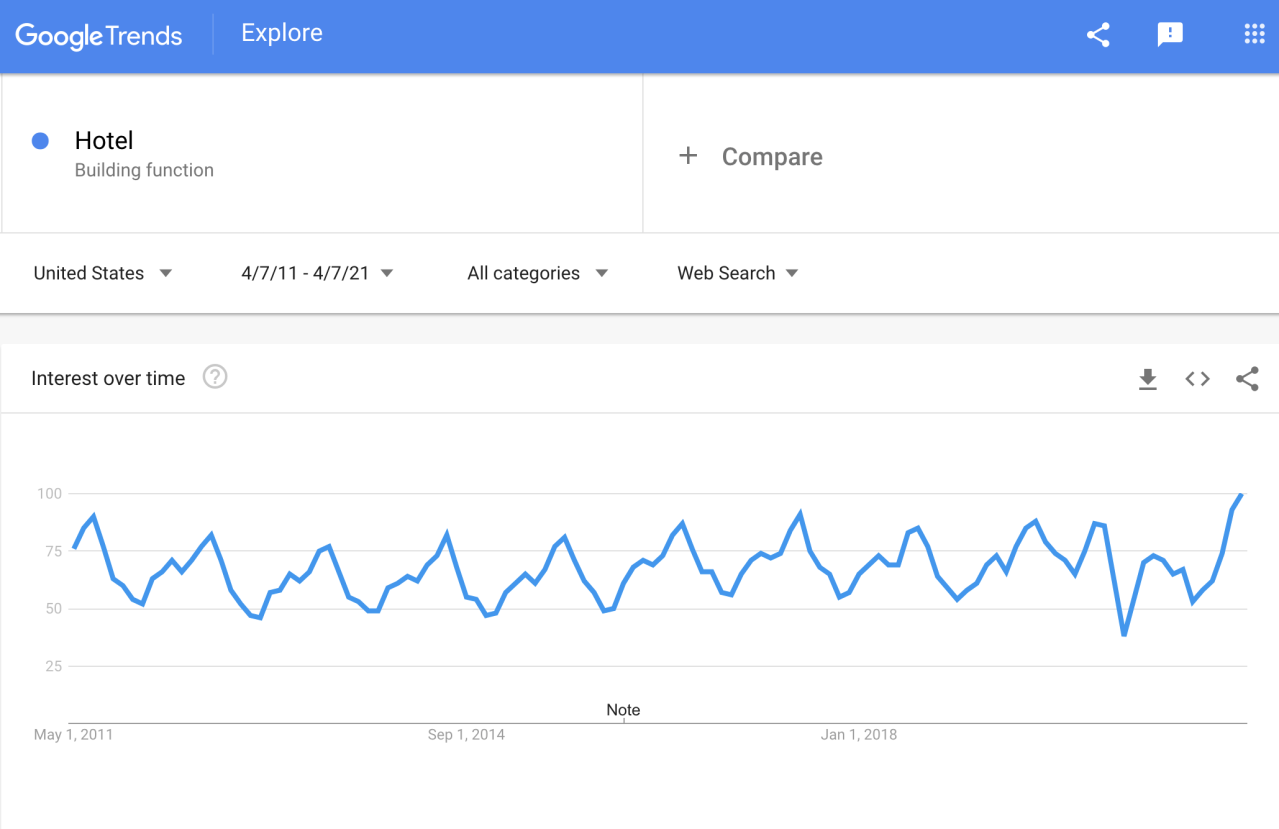The image size is (1279, 829).
Task: Click the download CSV icon above the chart
Action: pyautogui.click(x=1147, y=379)
